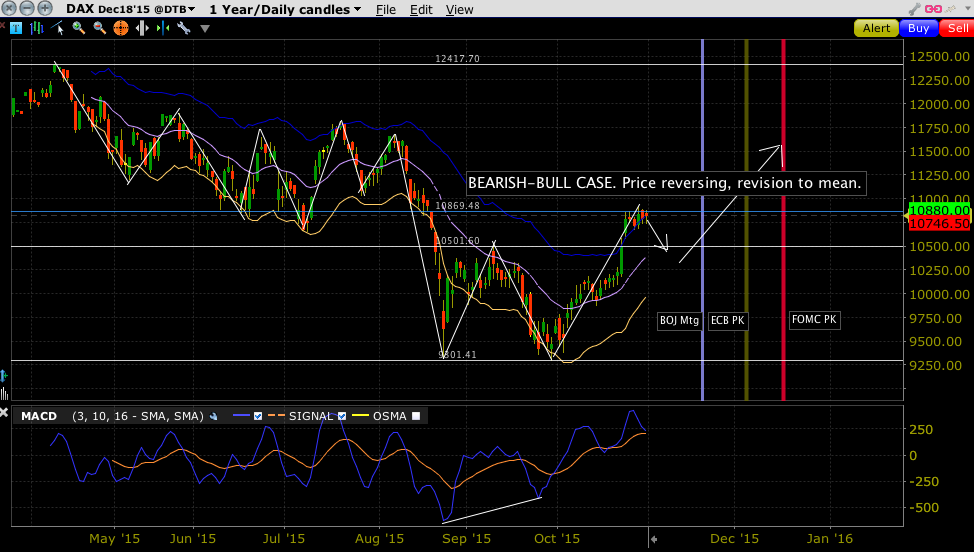Enable the OSMA checkbox
The image size is (974, 552).
click(416, 416)
